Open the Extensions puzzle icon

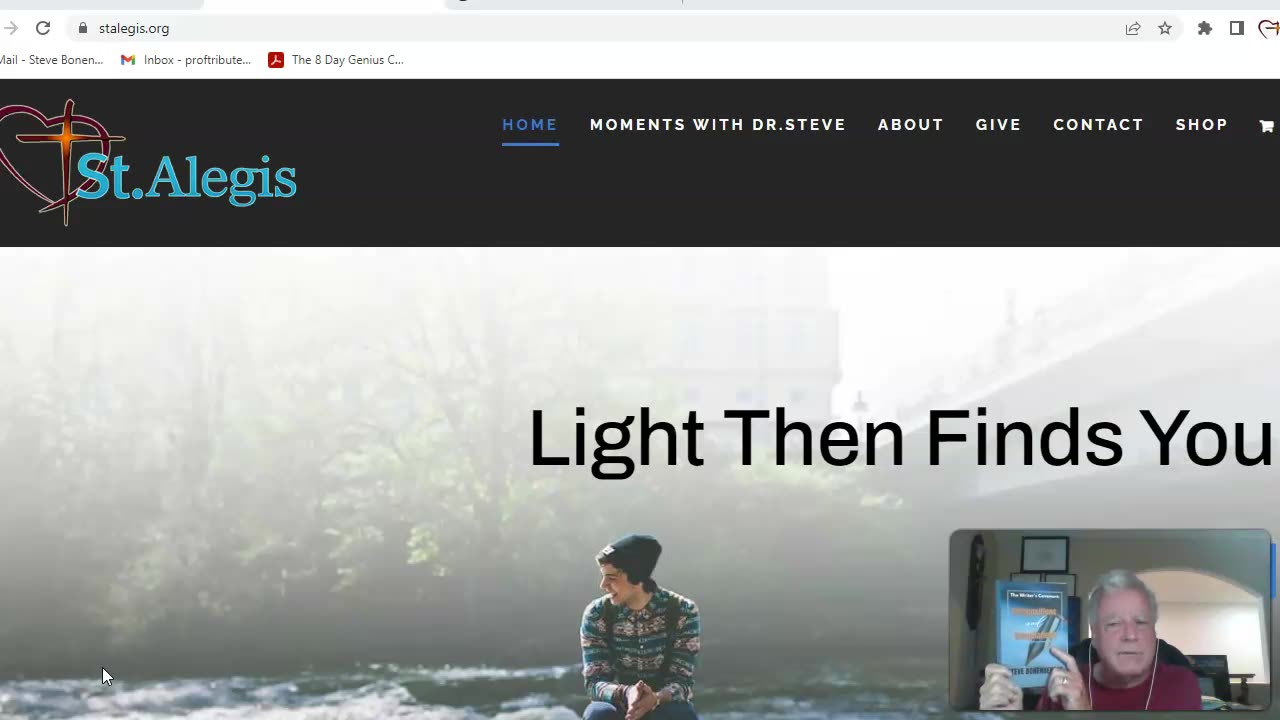click(x=1205, y=28)
